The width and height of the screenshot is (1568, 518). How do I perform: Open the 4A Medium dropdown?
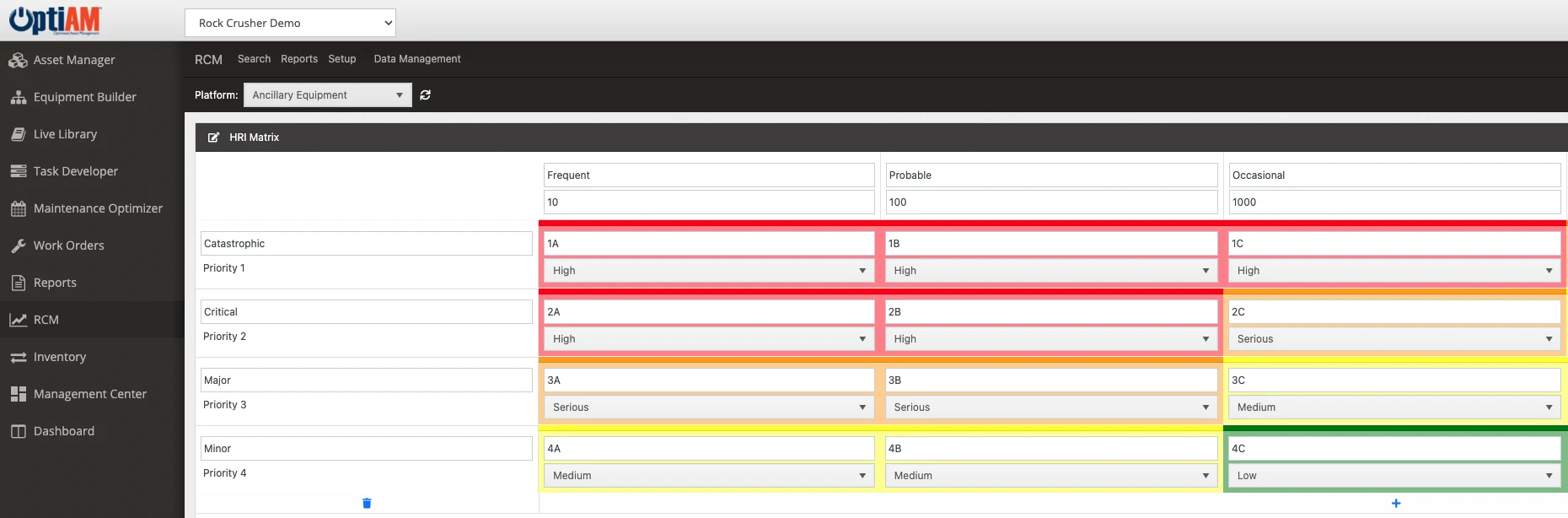point(709,476)
